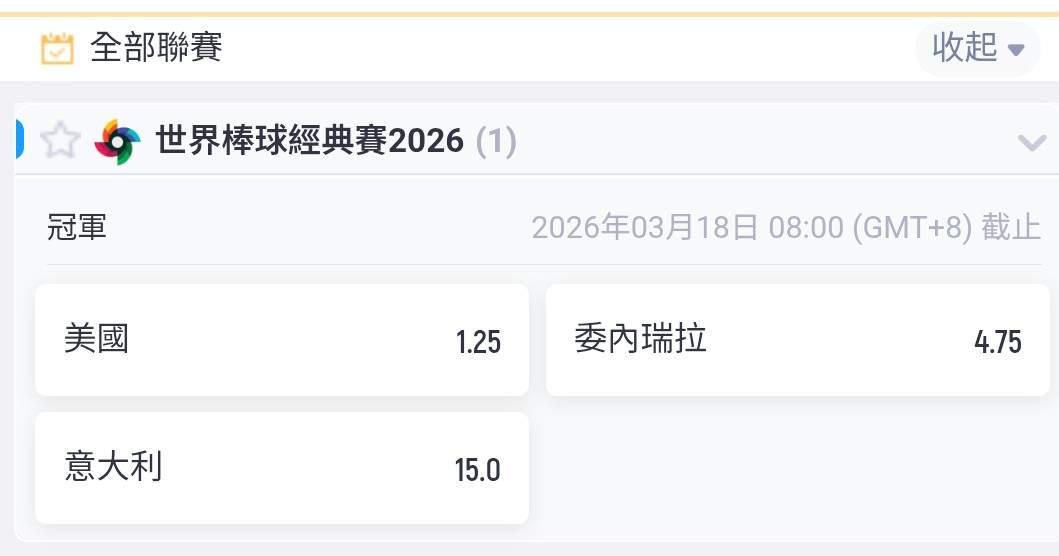Click the 2026年03月18日 deadline date
Viewport: 1059px width, 556px height.
point(646,228)
